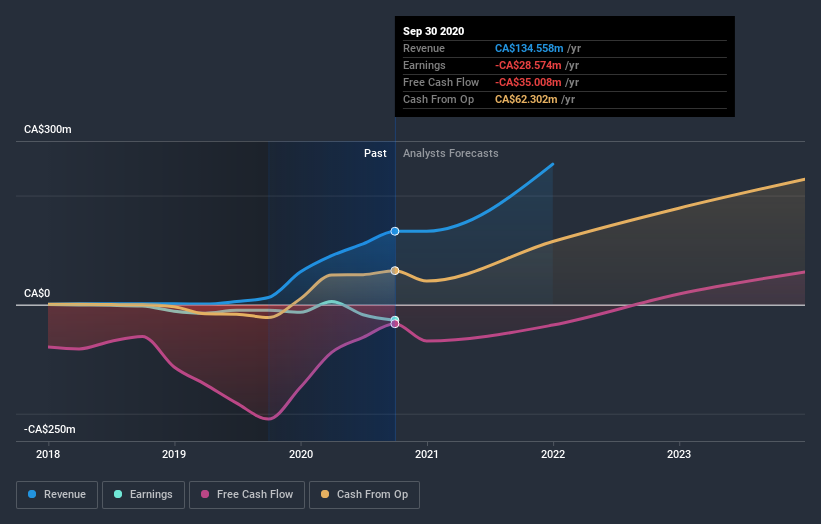The width and height of the screenshot is (821, 524).
Task: Click the teal Earnings data point marker
Action: point(395,319)
